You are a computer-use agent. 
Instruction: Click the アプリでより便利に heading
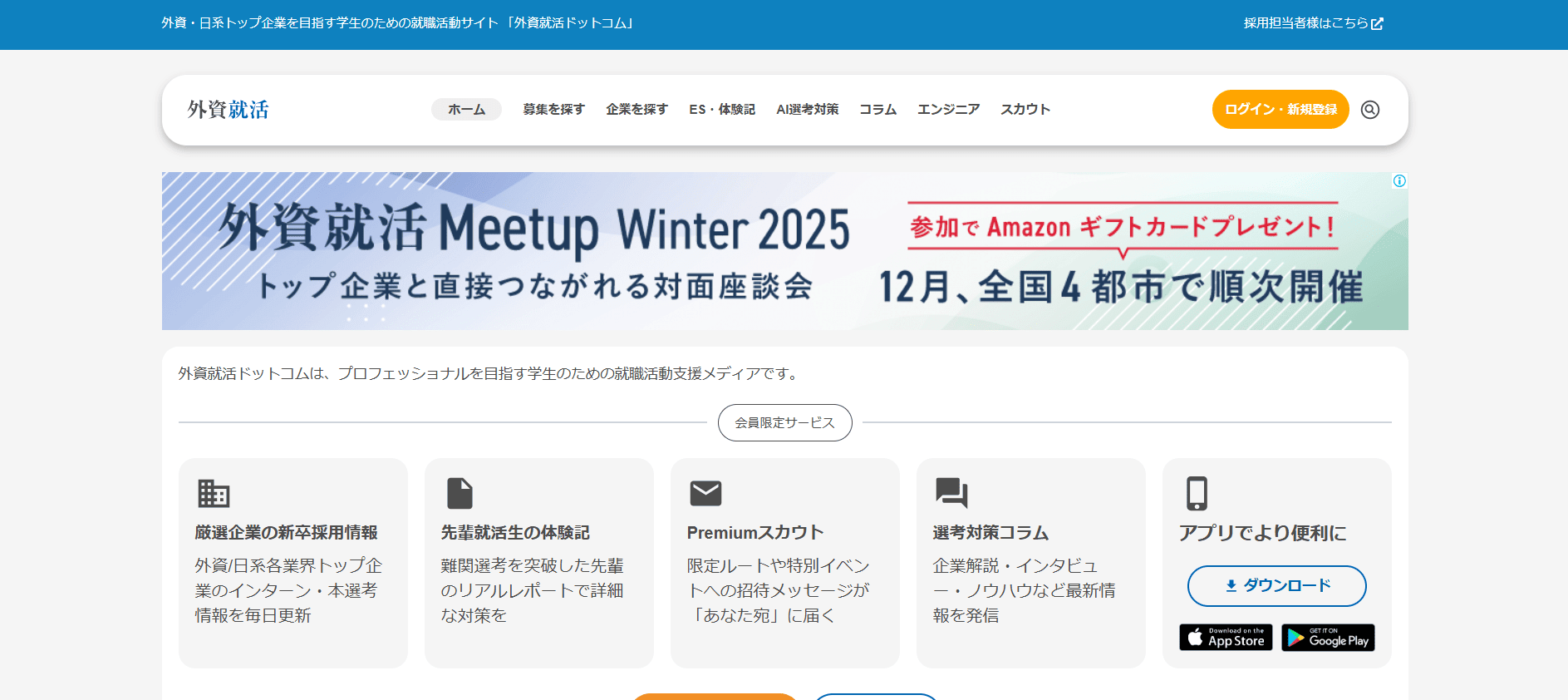1263,533
